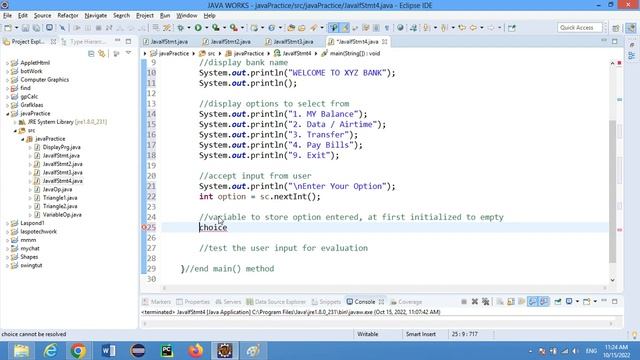Open the Refactor menu
Screen dimensions: 640x360
tap(68, 16)
